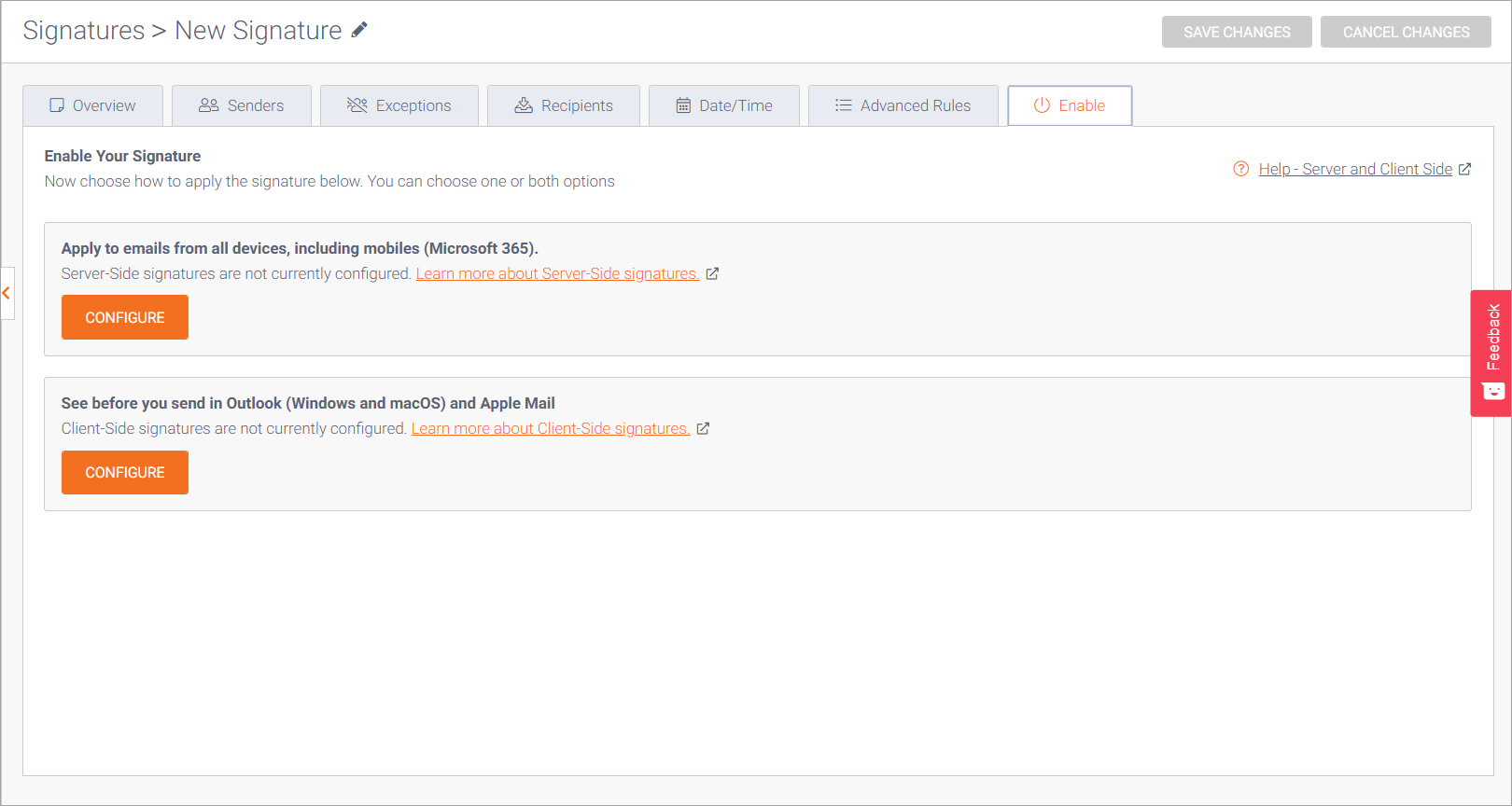Click external link icon after Server-Side signatures link
The width and height of the screenshot is (1512, 806).
click(712, 273)
